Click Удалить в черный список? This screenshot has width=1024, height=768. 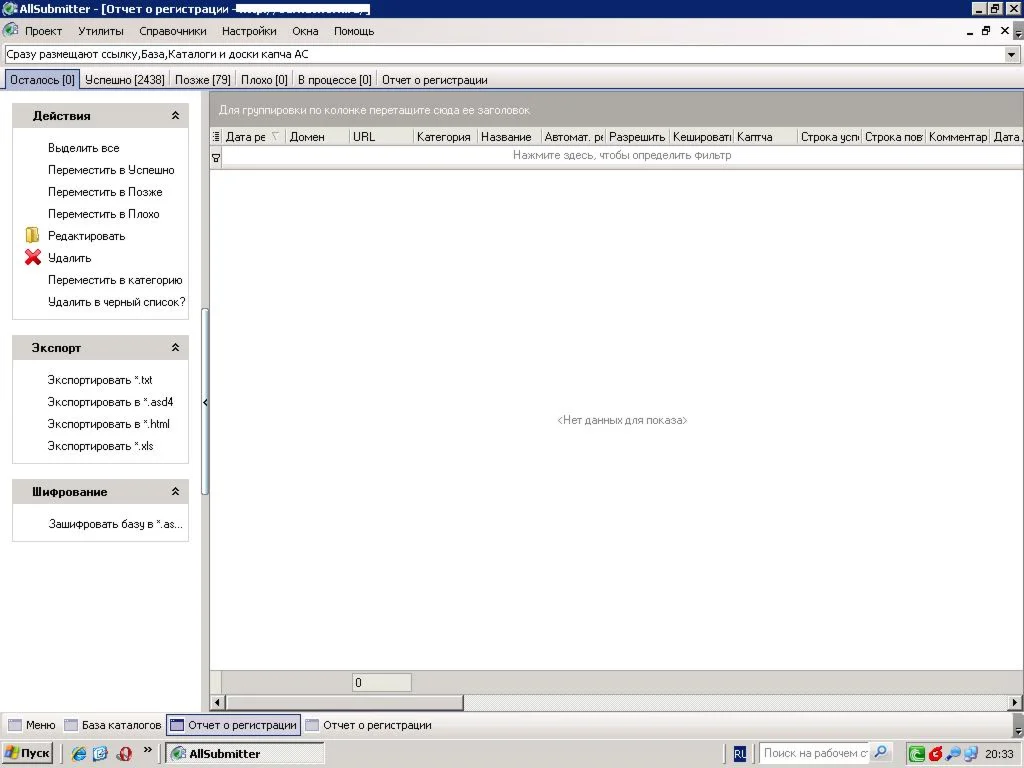116,302
